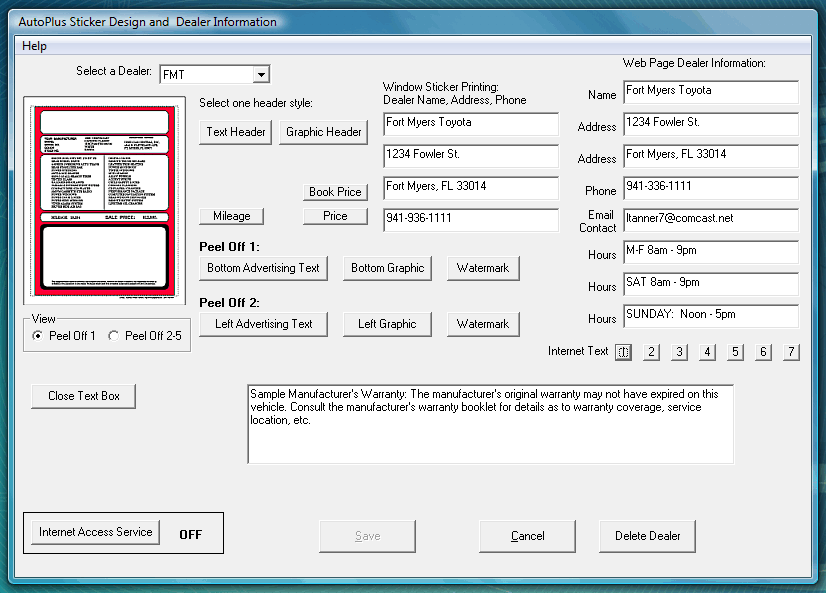
Task: Click the M-F 8am - 9pm Hours field
Action: pyautogui.click(x=711, y=252)
